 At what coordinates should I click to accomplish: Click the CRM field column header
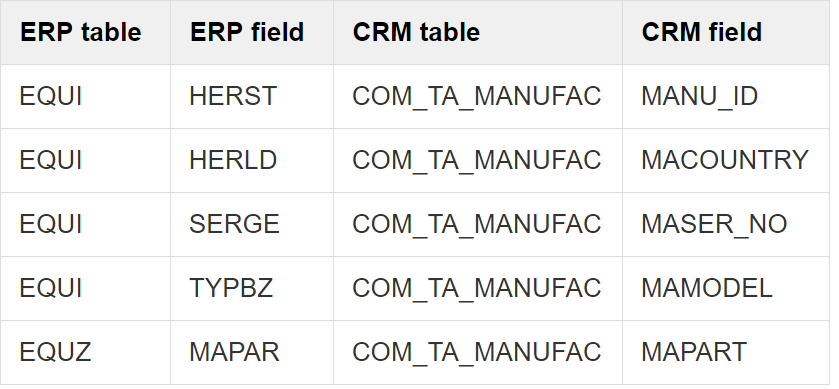coord(726,33)
